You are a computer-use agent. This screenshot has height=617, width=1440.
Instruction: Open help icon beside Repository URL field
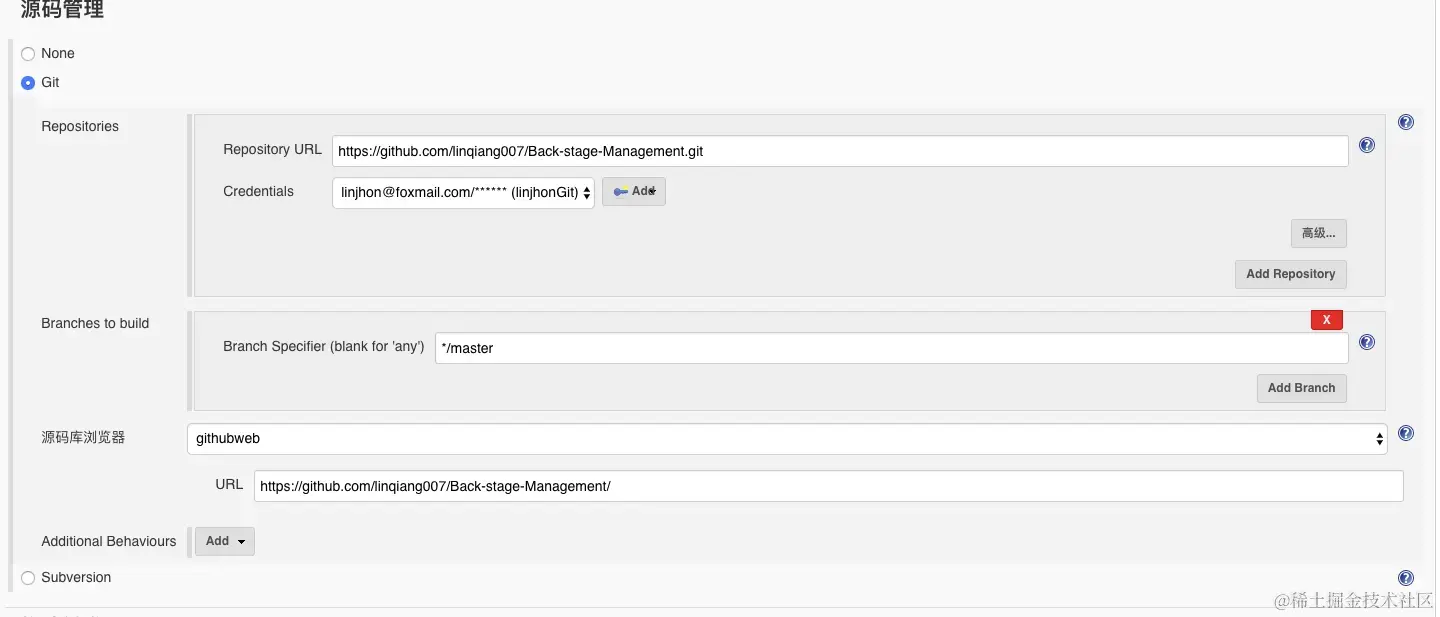[1367, 145]
